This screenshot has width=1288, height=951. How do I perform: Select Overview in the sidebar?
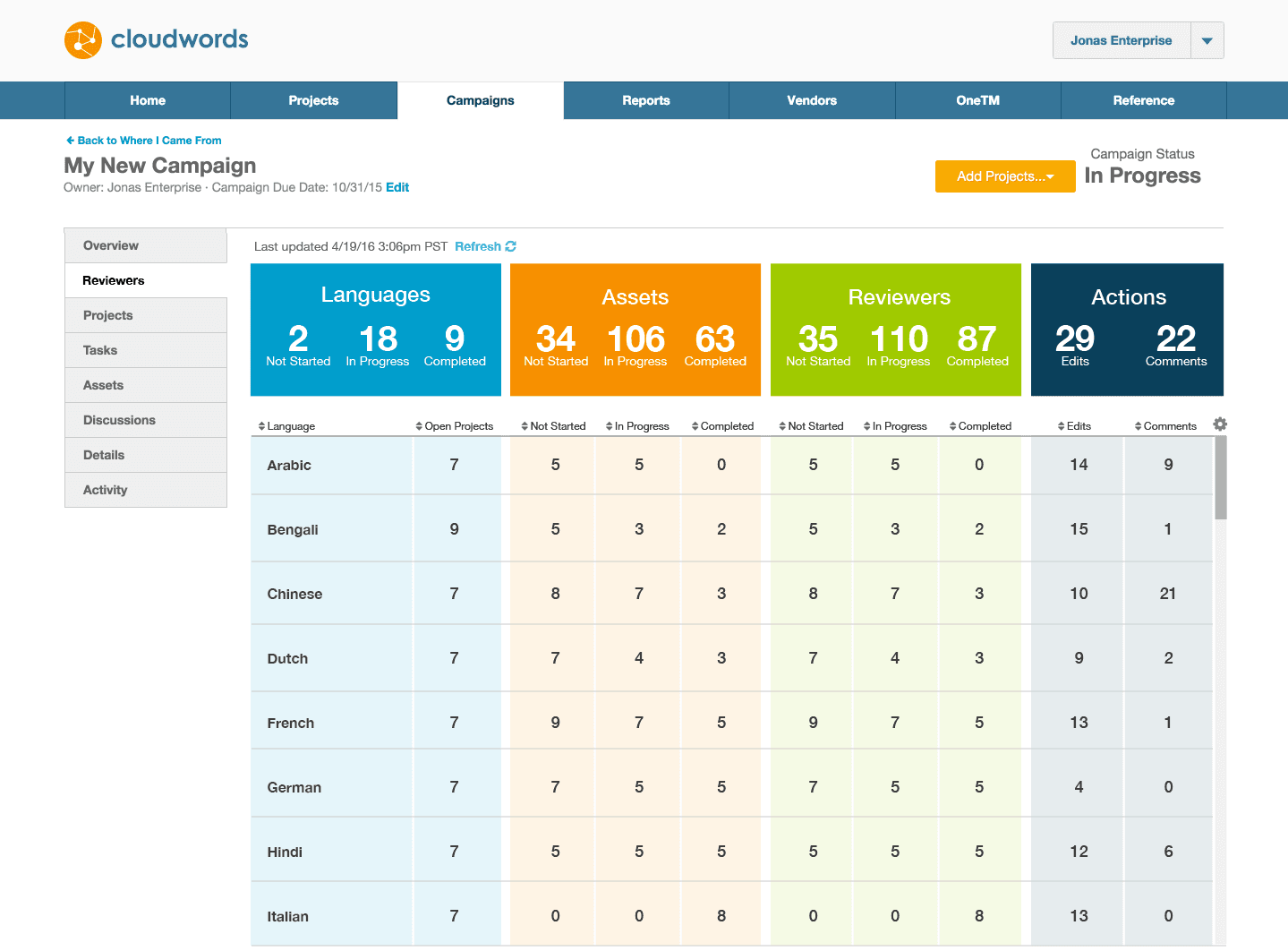146,245
